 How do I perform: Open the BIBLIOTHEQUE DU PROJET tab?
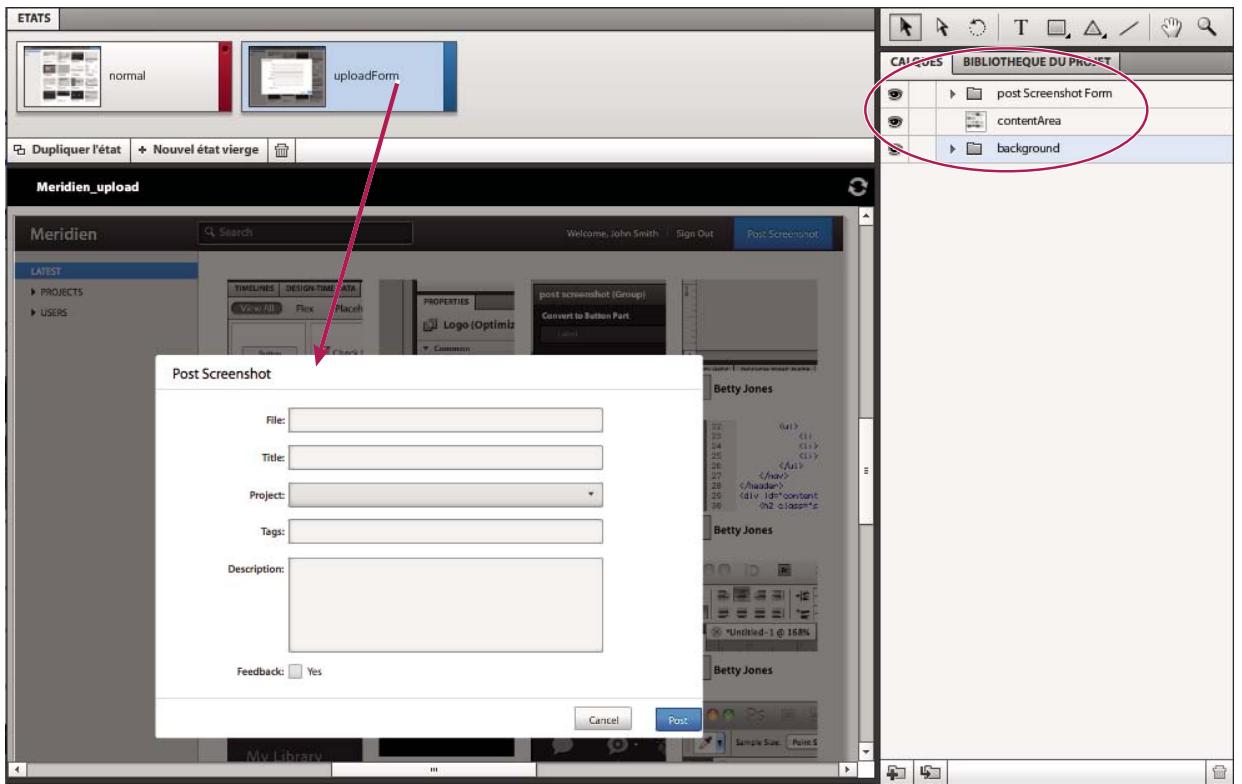(x=1034, y=62)
